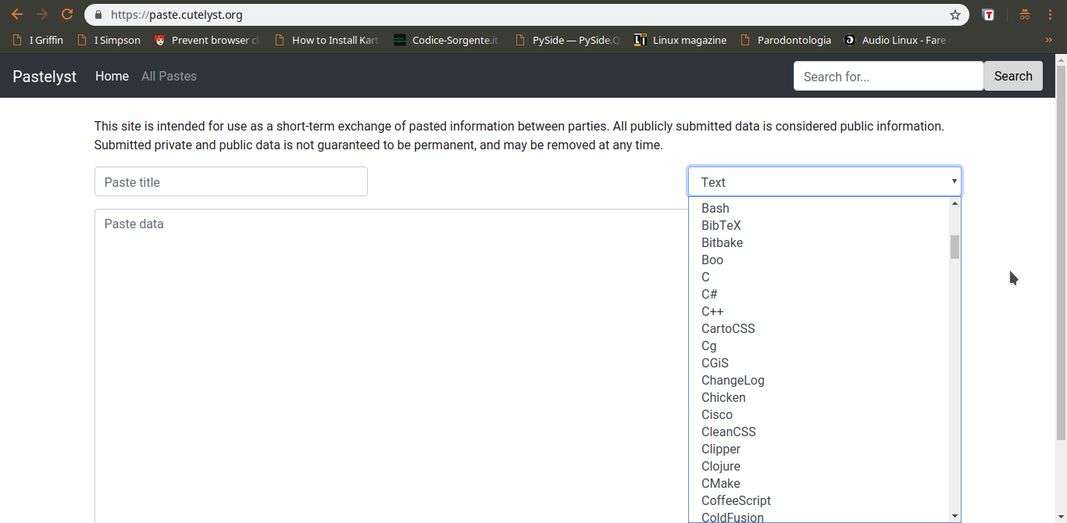The height and width of the screenshot is (523, 1067).
Task: Select C++ from the language list
Action: point(712,311)
